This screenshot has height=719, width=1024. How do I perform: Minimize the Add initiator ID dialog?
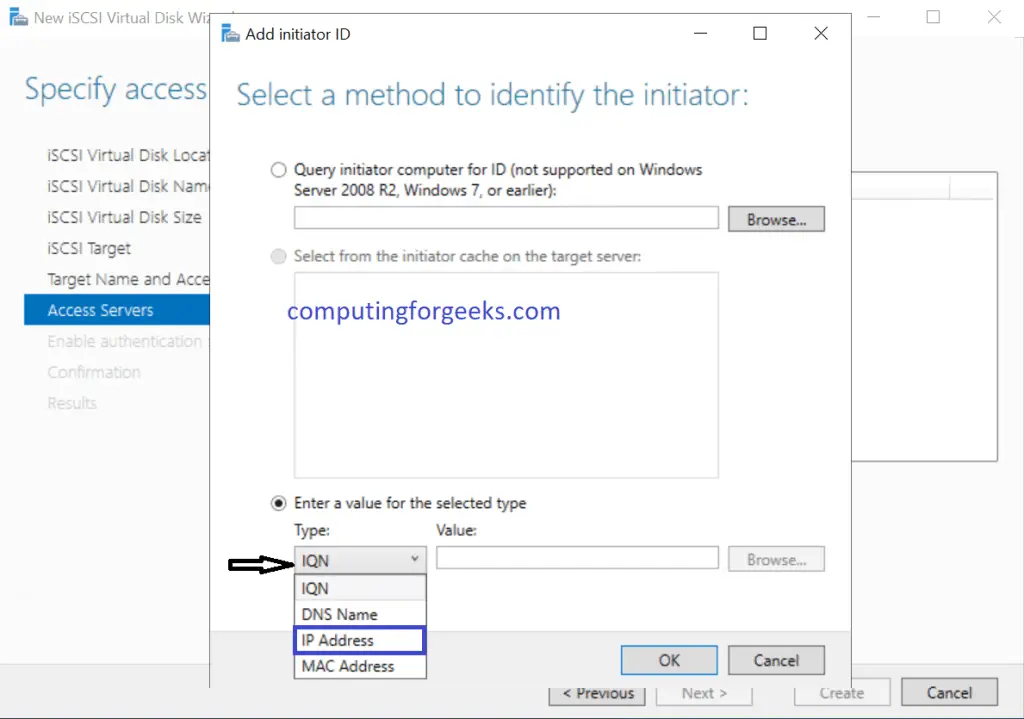tap(701, 33)
